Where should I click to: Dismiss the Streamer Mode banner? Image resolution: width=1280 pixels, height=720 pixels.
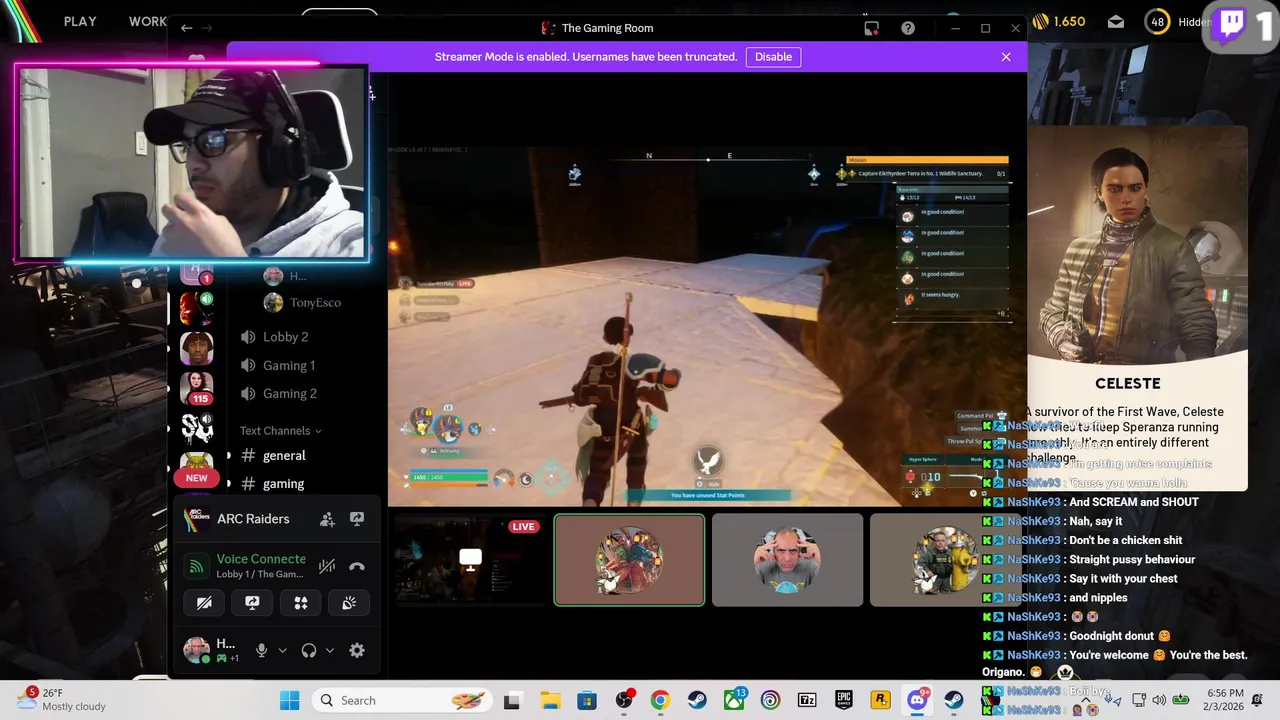(1006, 57)
